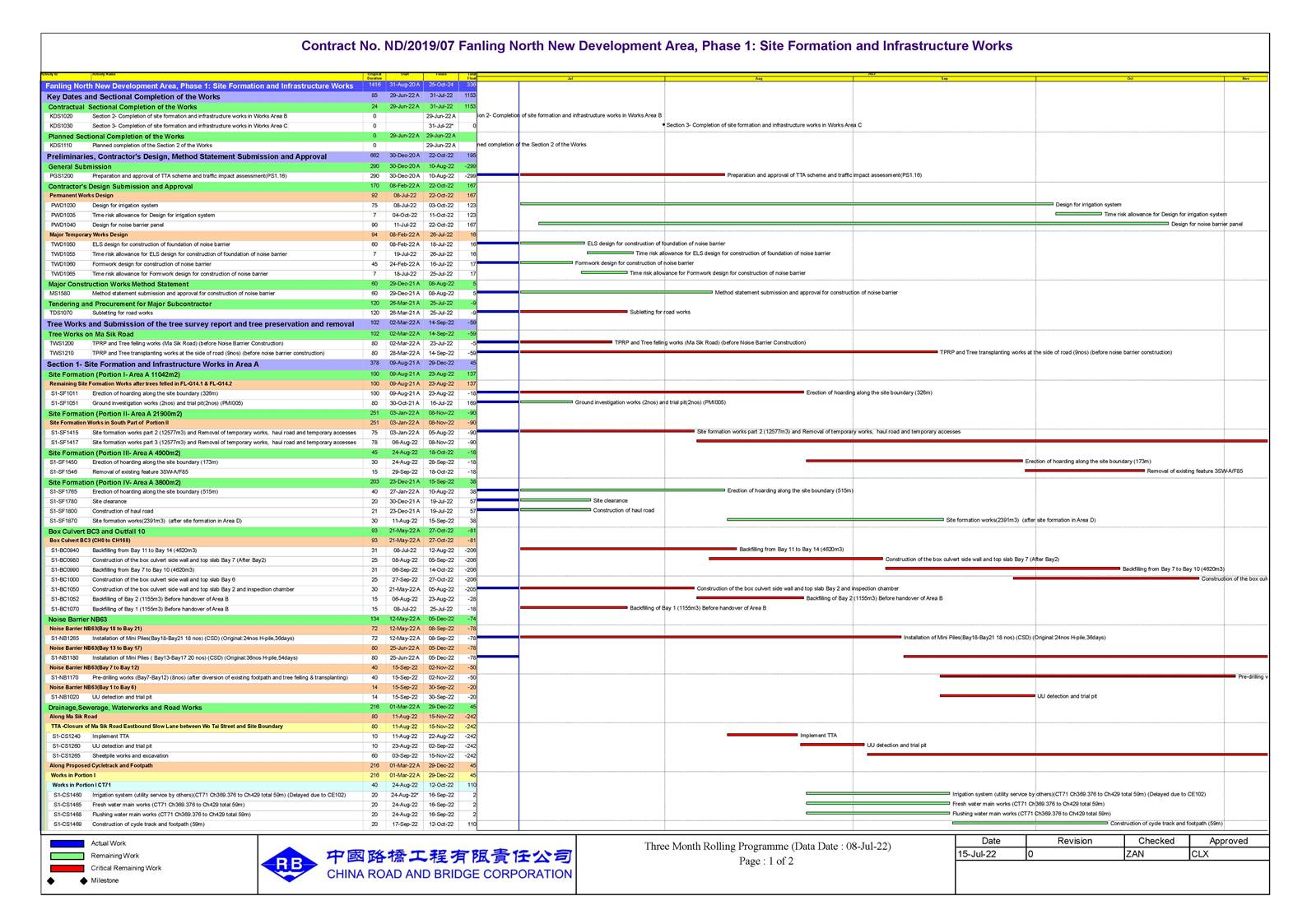1307x924 pixels.
Task: Click the black Milestone diamond in legend
Action: pos(51,880)
